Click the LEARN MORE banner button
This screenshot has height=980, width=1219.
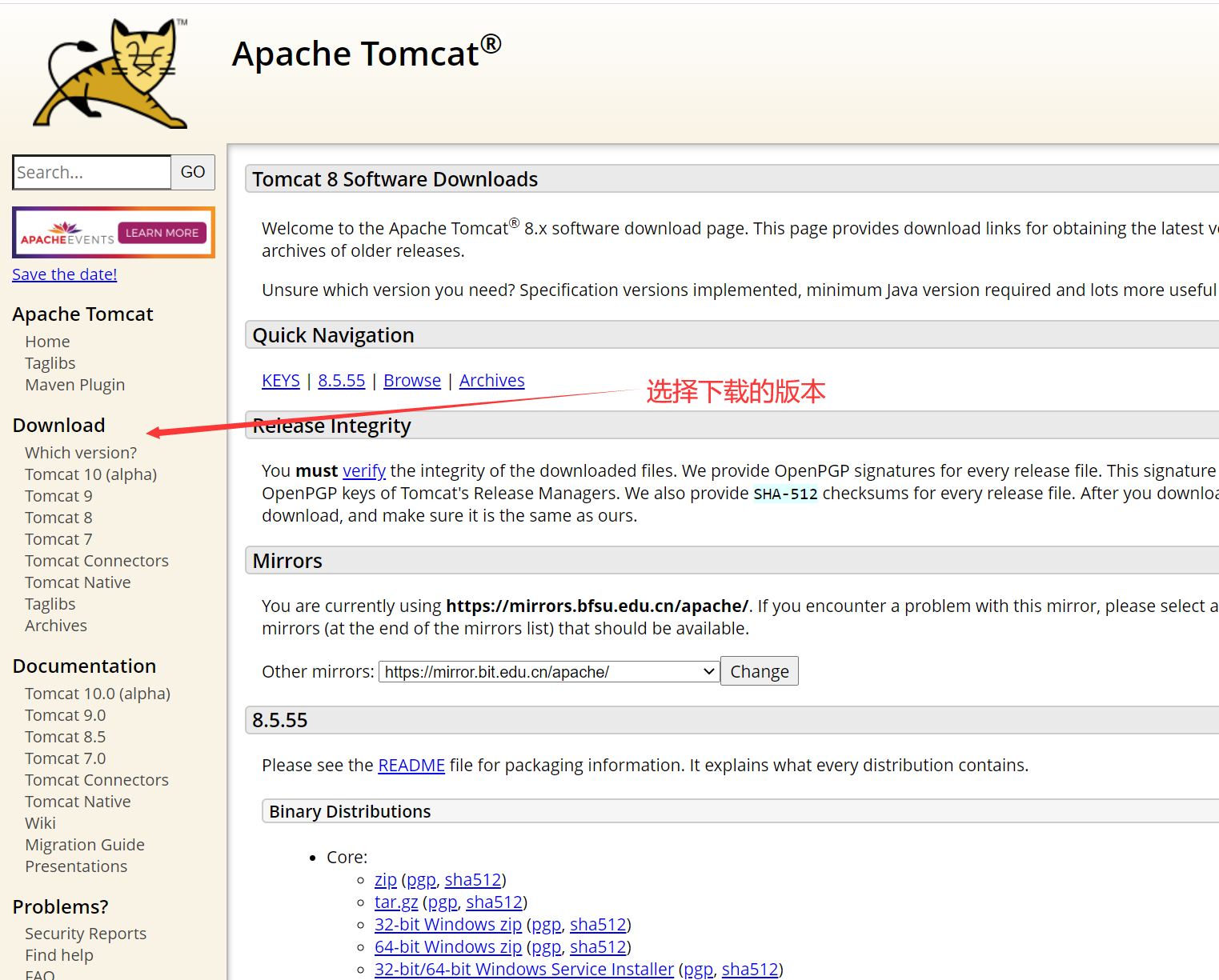[162, 233]
